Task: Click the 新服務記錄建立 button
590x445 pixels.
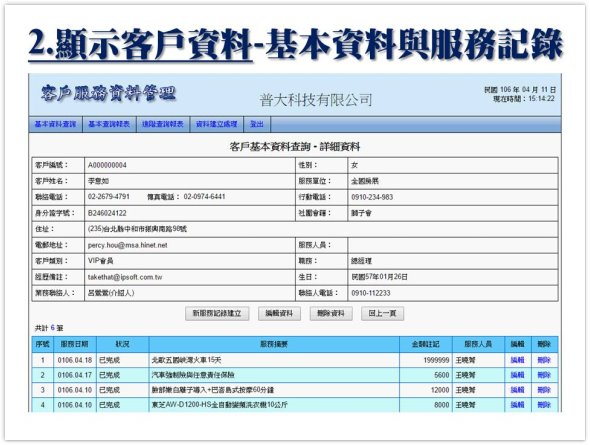Action: pos(217,313)
